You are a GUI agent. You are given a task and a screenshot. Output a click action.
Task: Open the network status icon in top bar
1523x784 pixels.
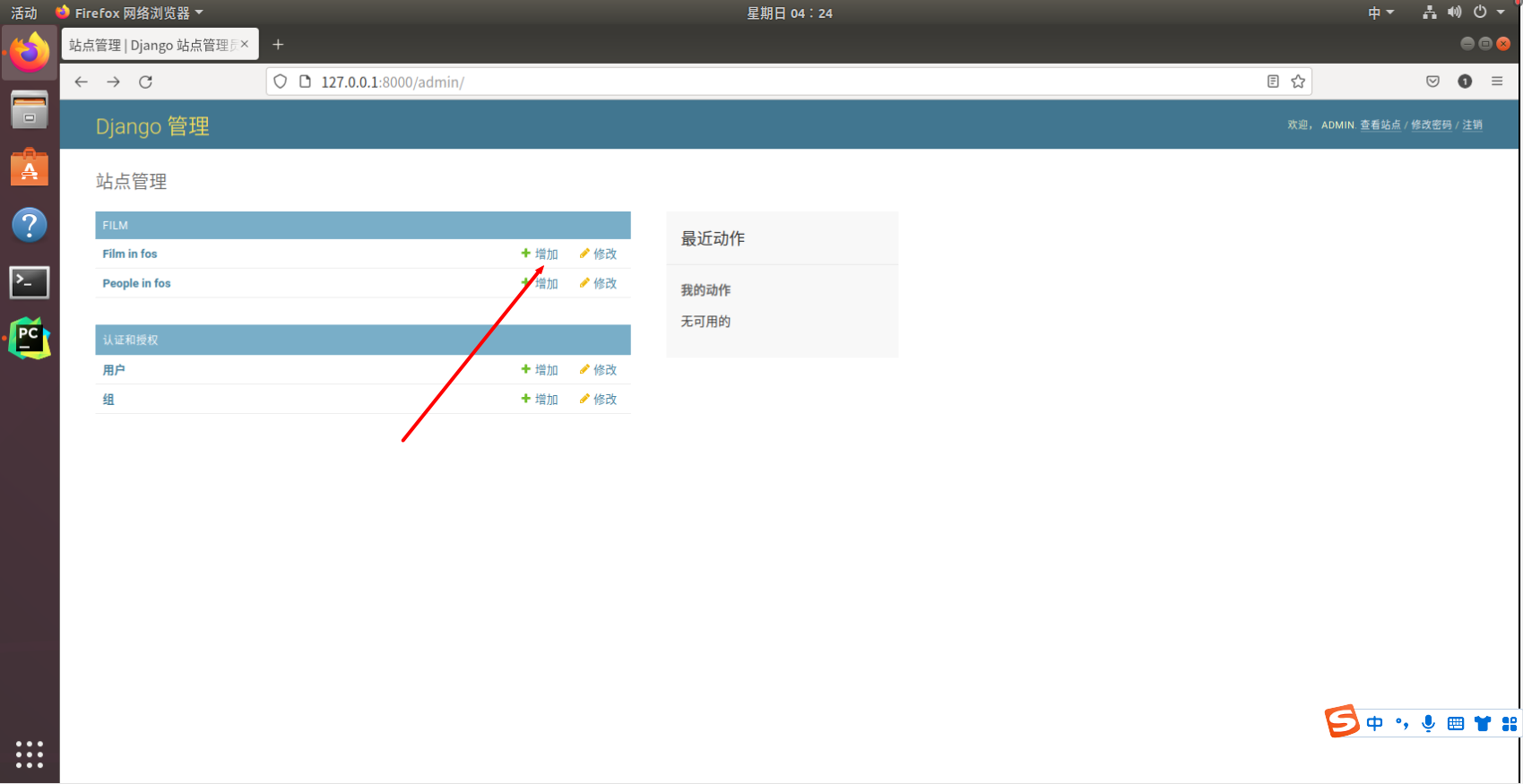tap(1430, 13)
